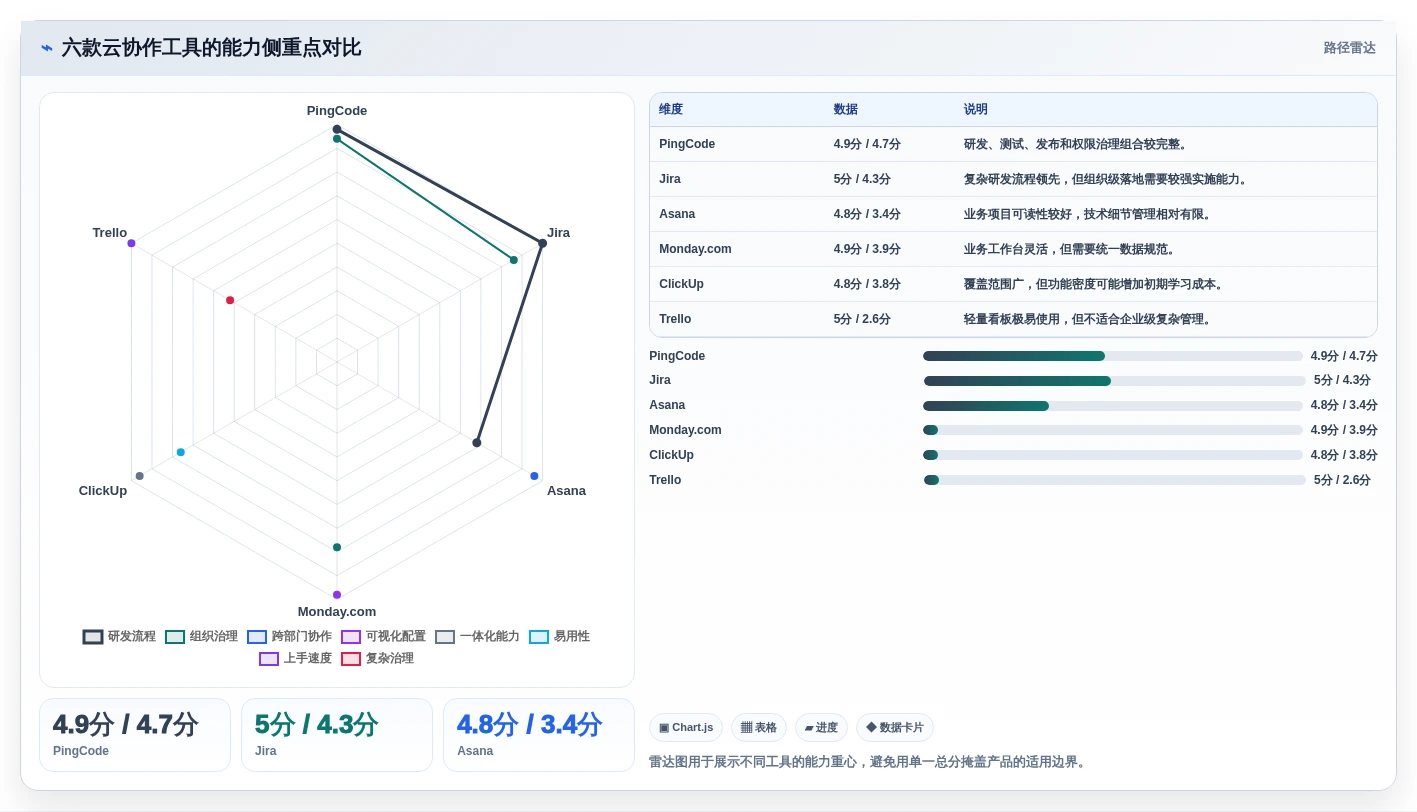Click the red data point on radar chart
This screenshot has height=812, width=1417.
click(230, 300)
